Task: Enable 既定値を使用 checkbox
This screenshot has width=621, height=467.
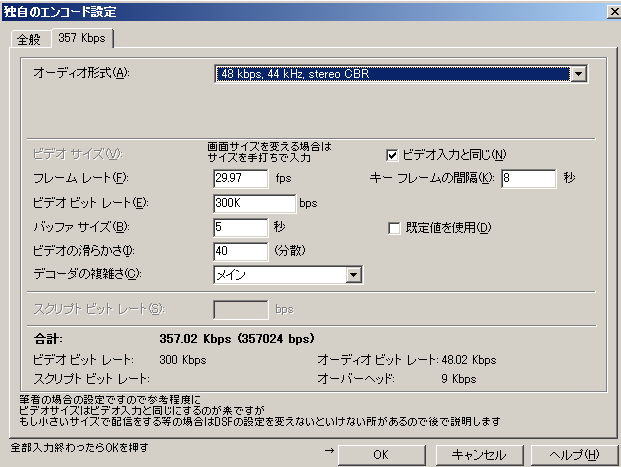Action: pos(394,228)
